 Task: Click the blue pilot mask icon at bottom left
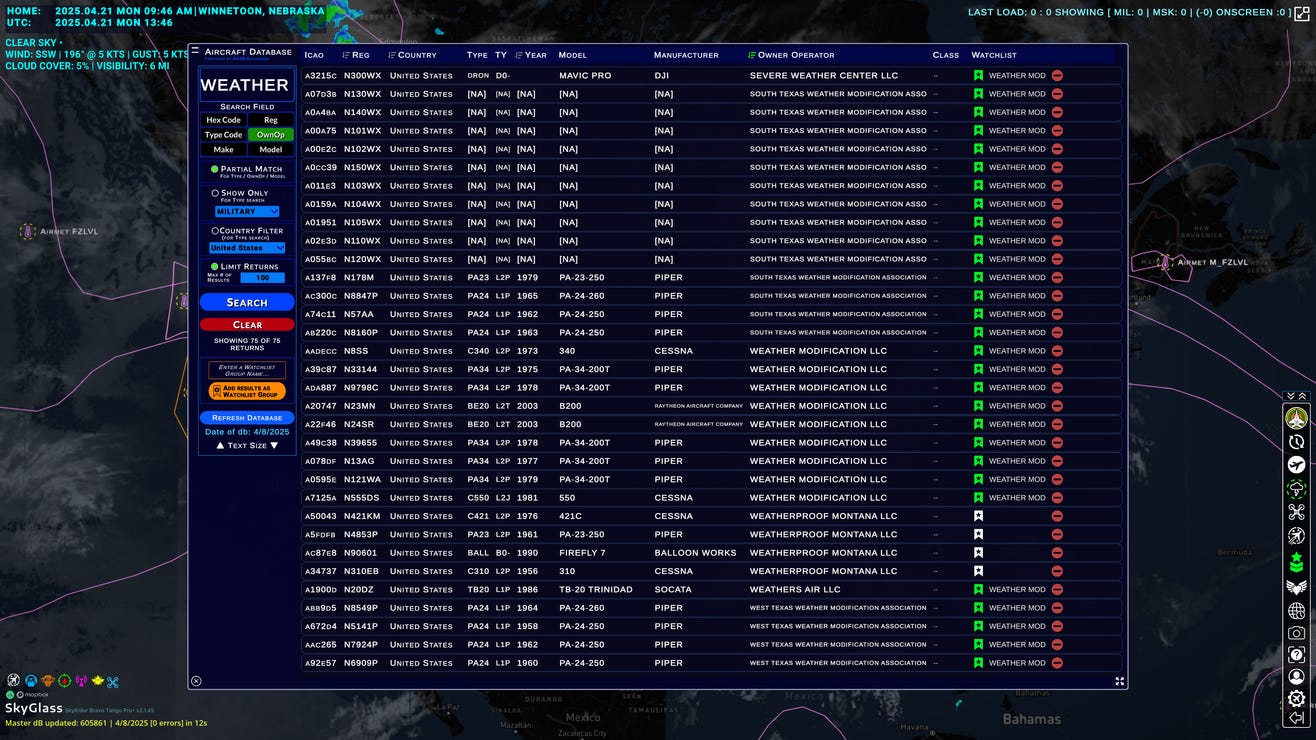31,681
